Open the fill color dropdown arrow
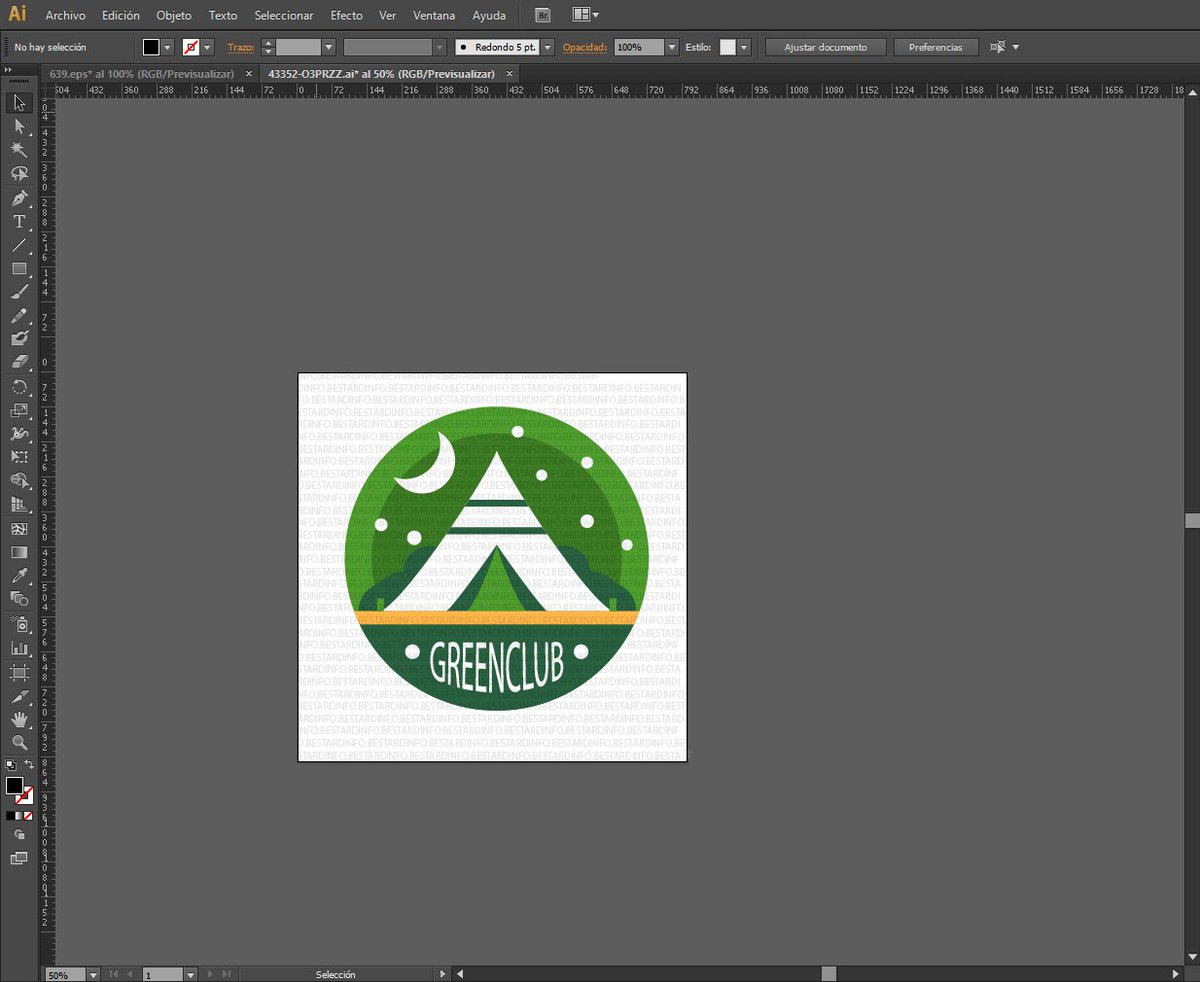The image size is (1200, 982). 167,47
